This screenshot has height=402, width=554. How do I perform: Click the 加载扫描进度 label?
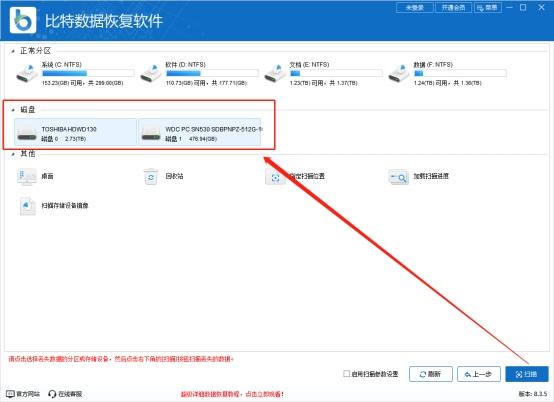point(431,176)
